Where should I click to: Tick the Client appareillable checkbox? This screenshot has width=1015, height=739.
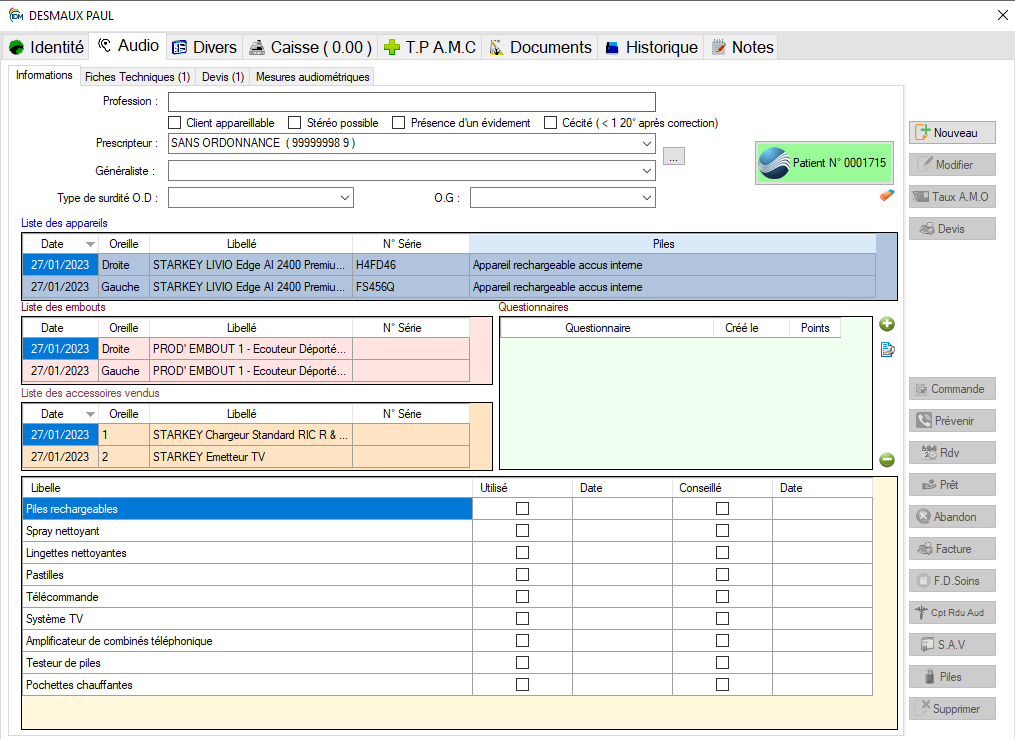(174, 123)
